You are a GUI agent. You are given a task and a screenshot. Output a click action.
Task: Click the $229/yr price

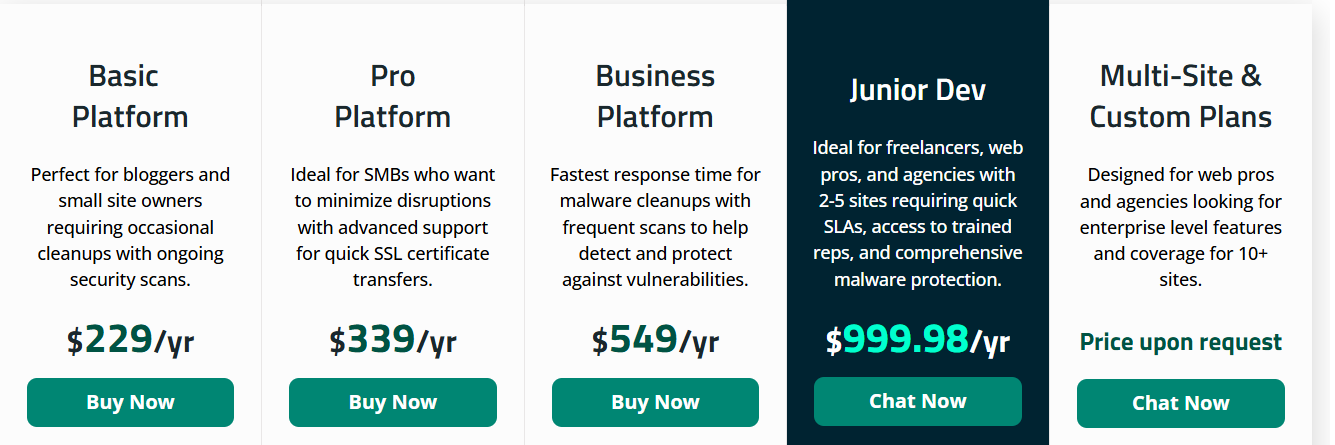pyautogui.click(x=130, y=340)
